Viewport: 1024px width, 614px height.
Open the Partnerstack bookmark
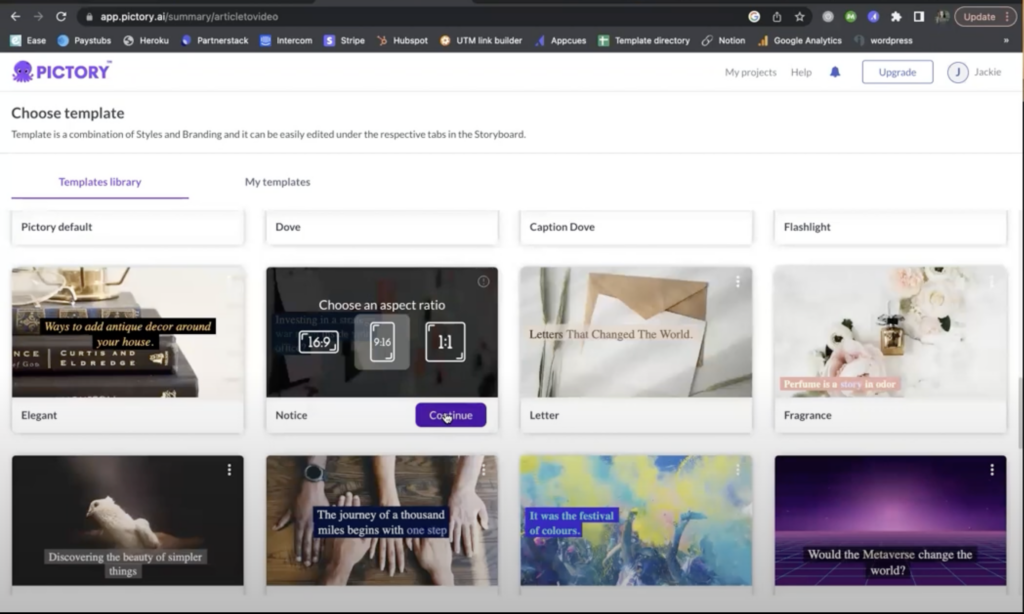click(x=215, y=40)
